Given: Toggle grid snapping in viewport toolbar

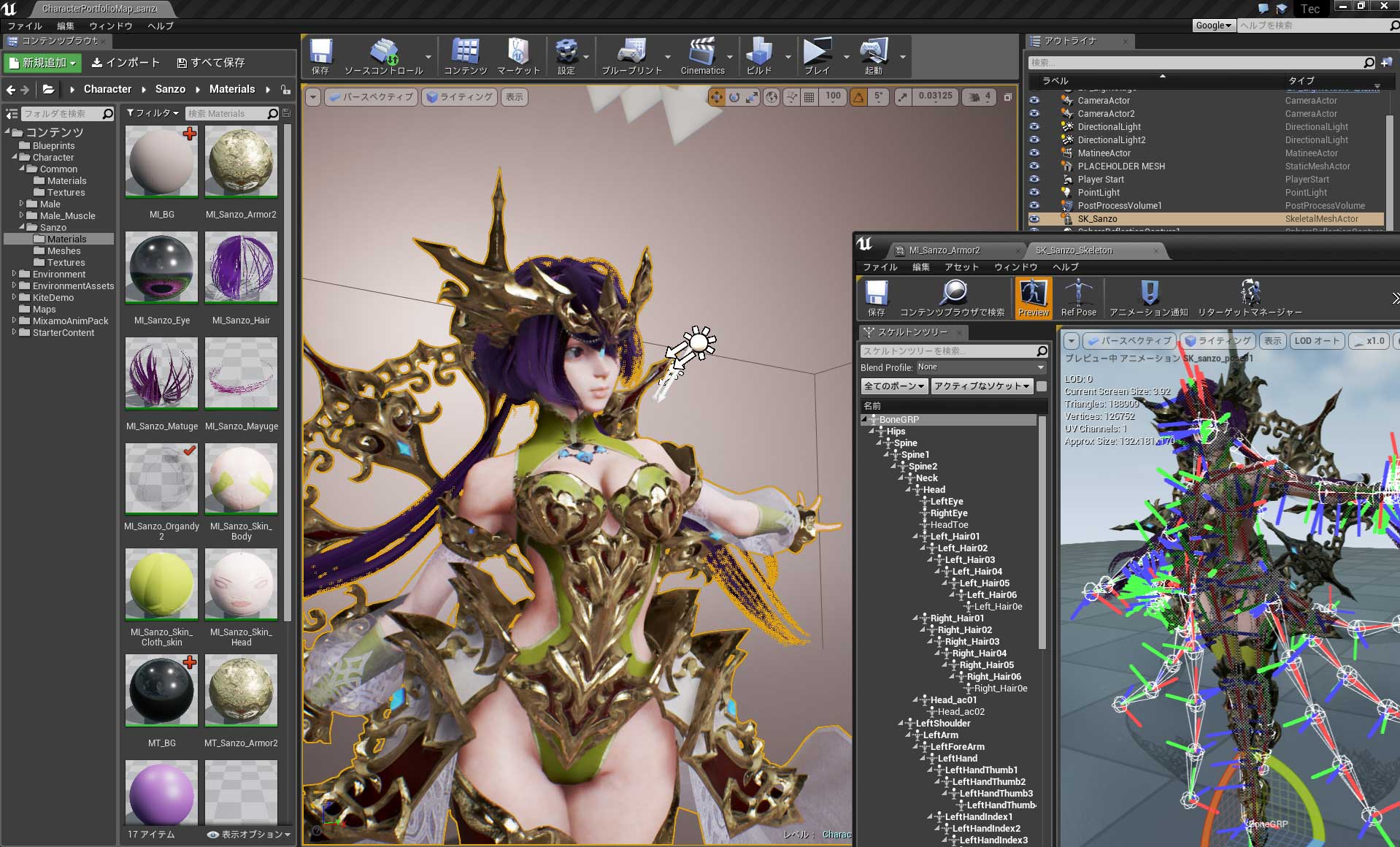Looking at the screenshot, I should (x=809, y=97).
